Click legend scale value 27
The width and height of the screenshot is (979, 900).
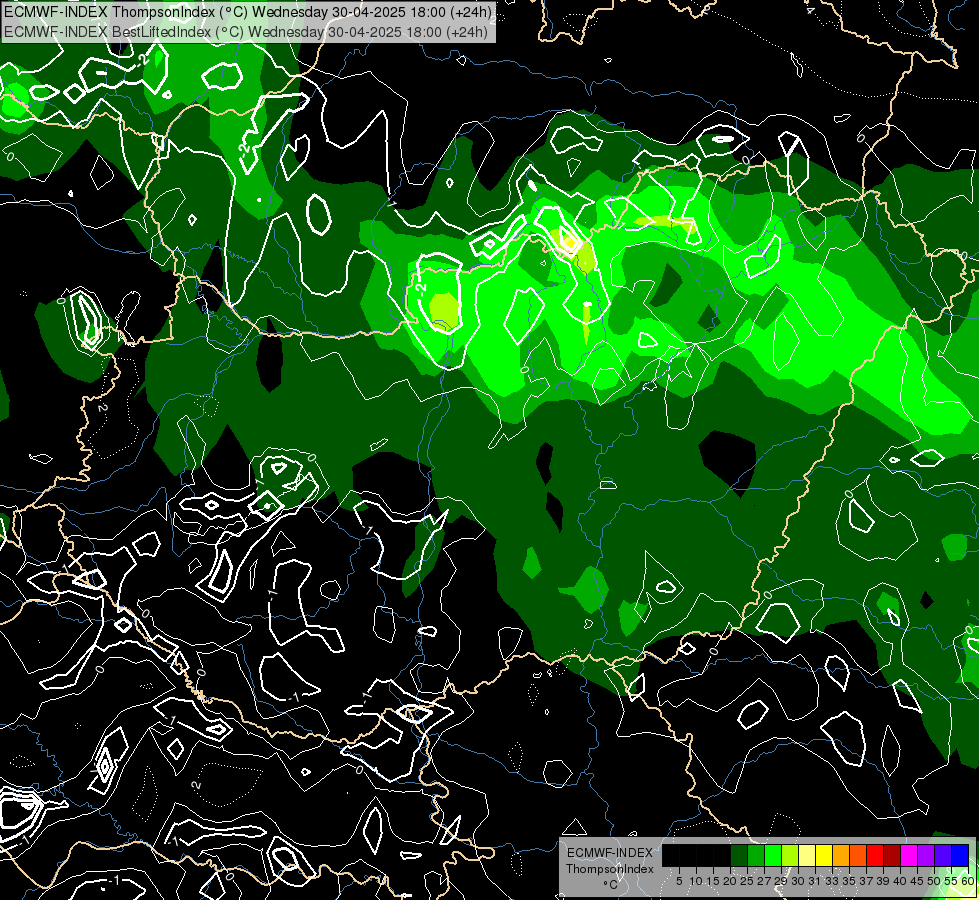tap(764, 881)
